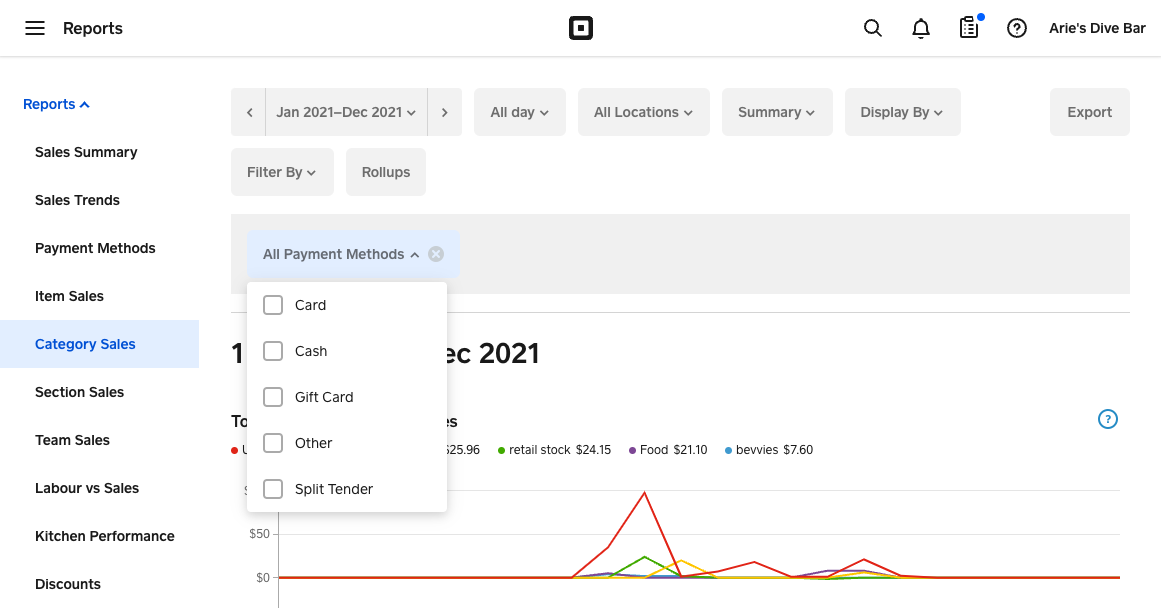This screenshot has height=608, width=1161.
Task: Open the Payment Methods report
Action: [x=95, y=248]
